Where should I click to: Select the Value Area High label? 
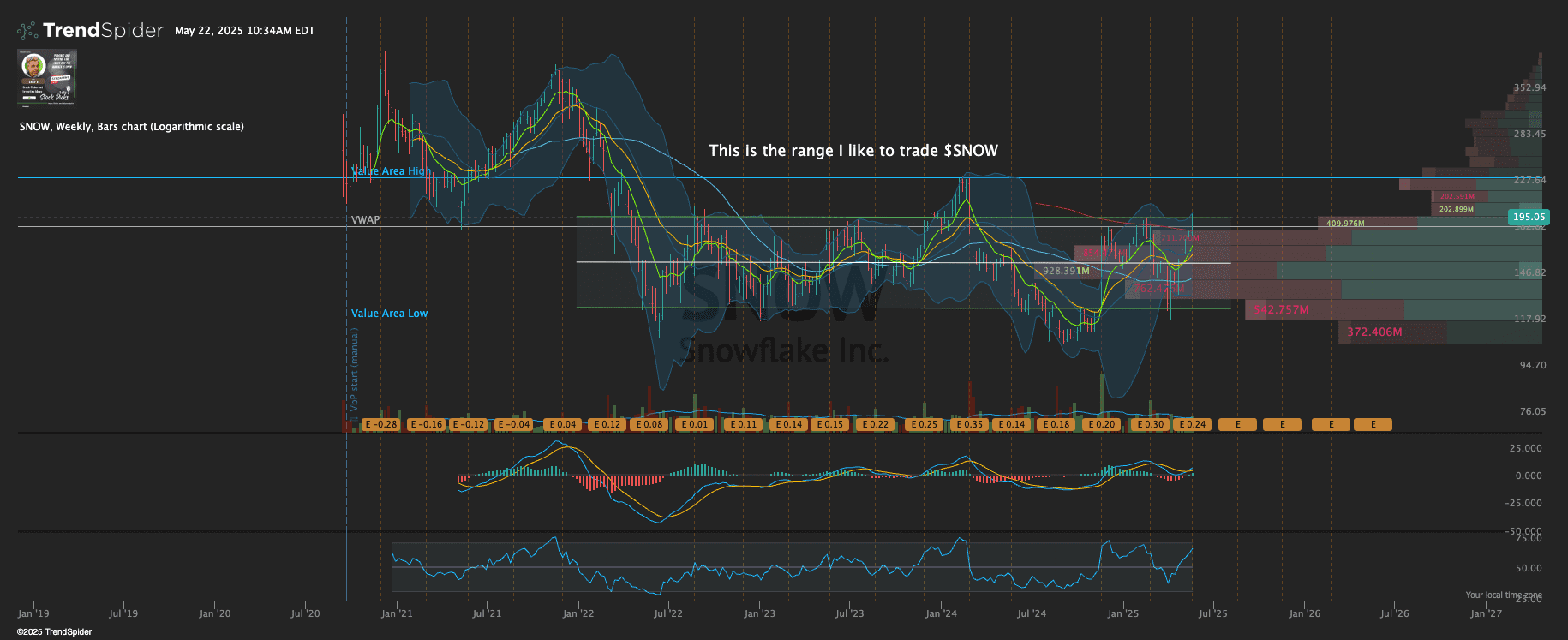[391, 171]
